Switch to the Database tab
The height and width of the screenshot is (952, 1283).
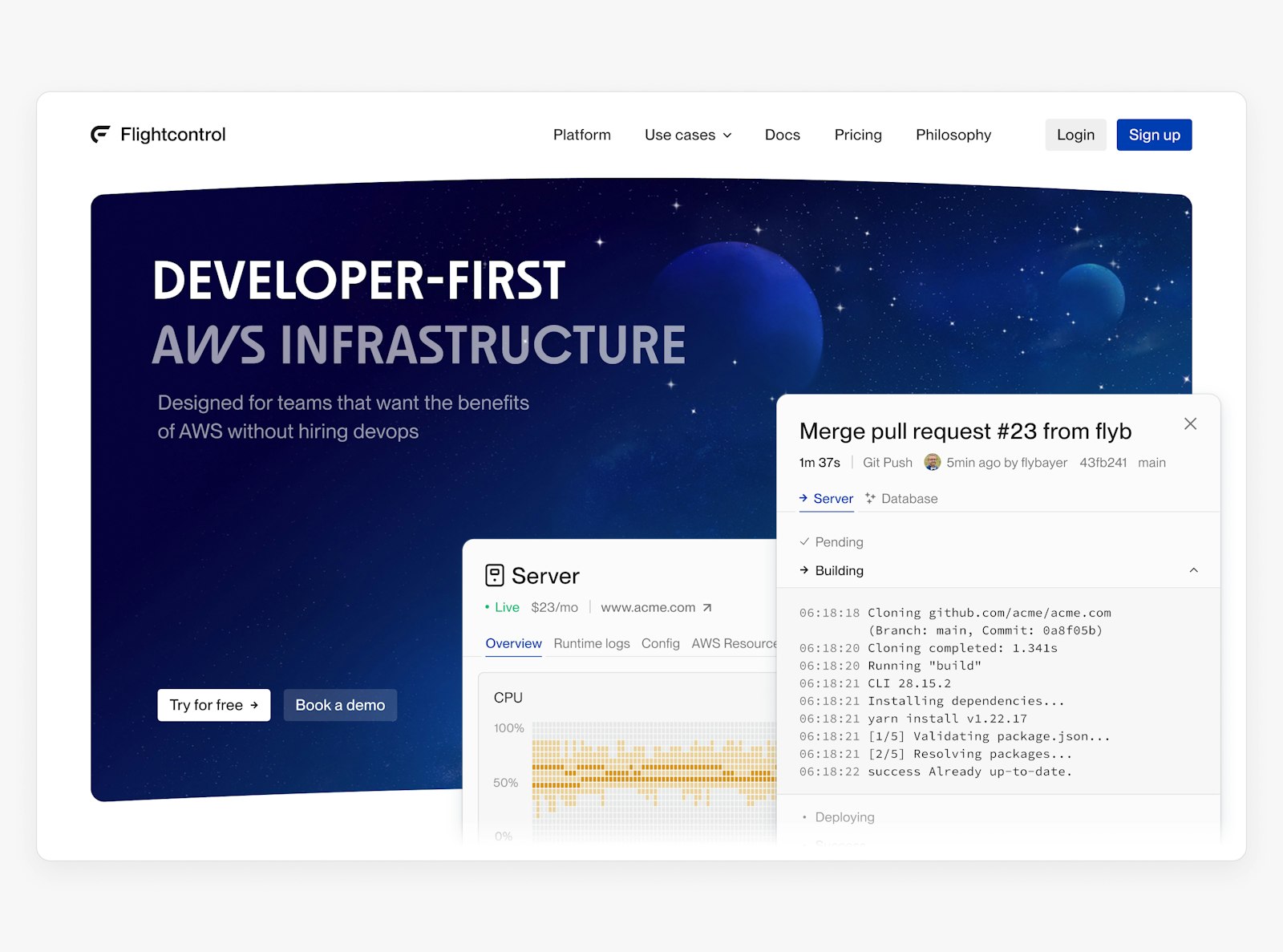(x=901, y=499)
